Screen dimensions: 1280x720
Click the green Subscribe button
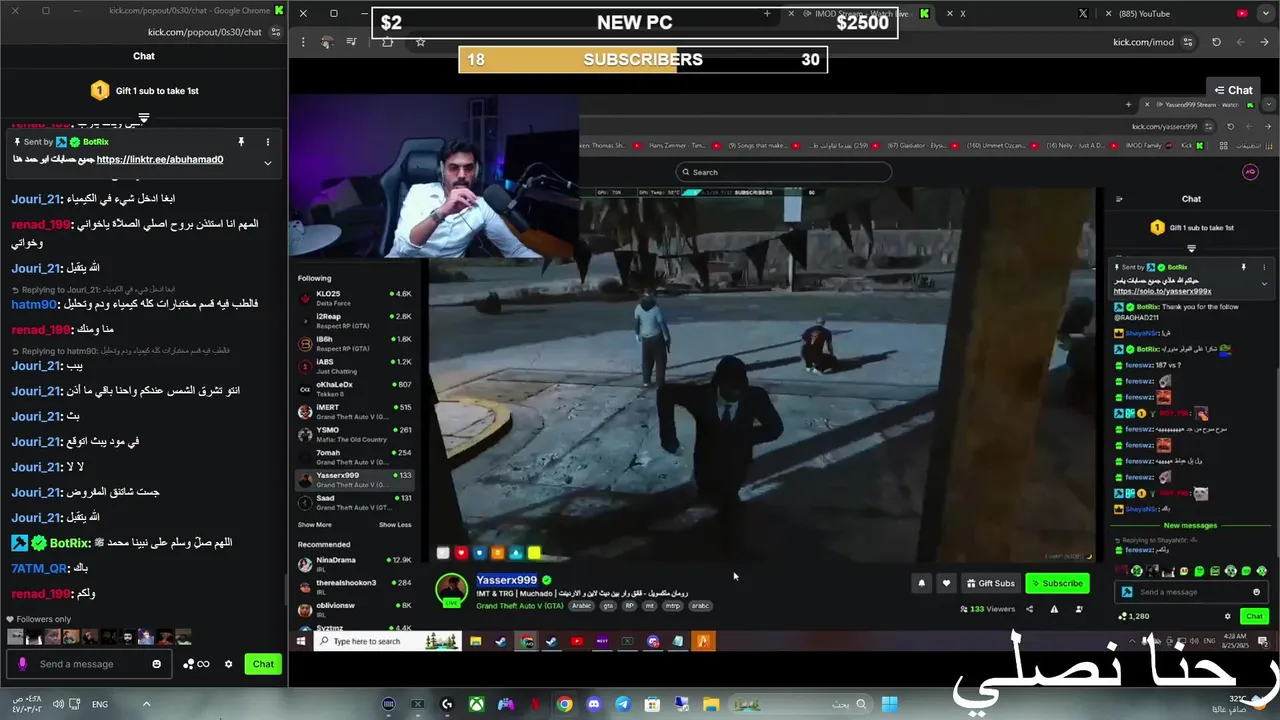(x=1057, y=583)
